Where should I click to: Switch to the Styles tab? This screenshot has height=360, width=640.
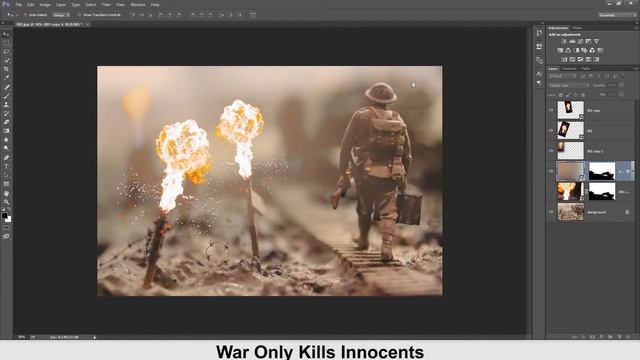(x=577, y=28)
